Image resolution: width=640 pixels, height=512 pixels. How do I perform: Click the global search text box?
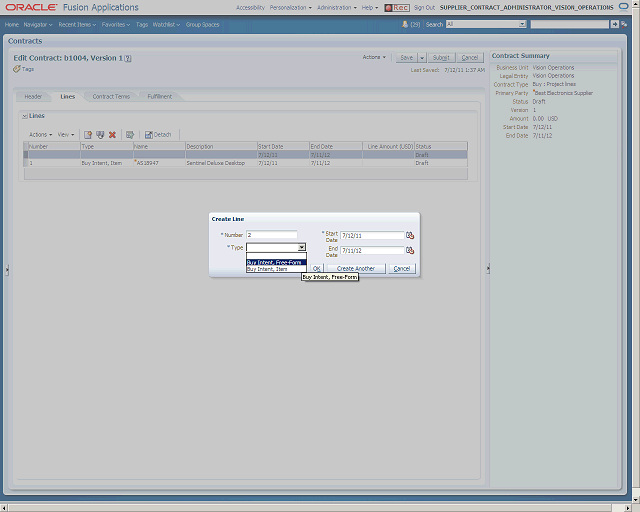(x=569, y=24)
